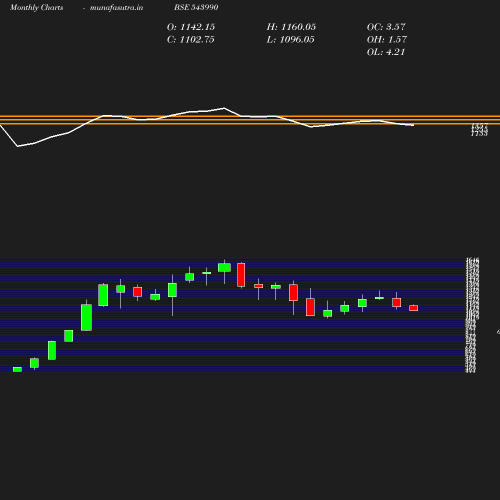500x500 pixels.
Task: Click the 'BSE 543990' symbol label
Action: [196, 7]
